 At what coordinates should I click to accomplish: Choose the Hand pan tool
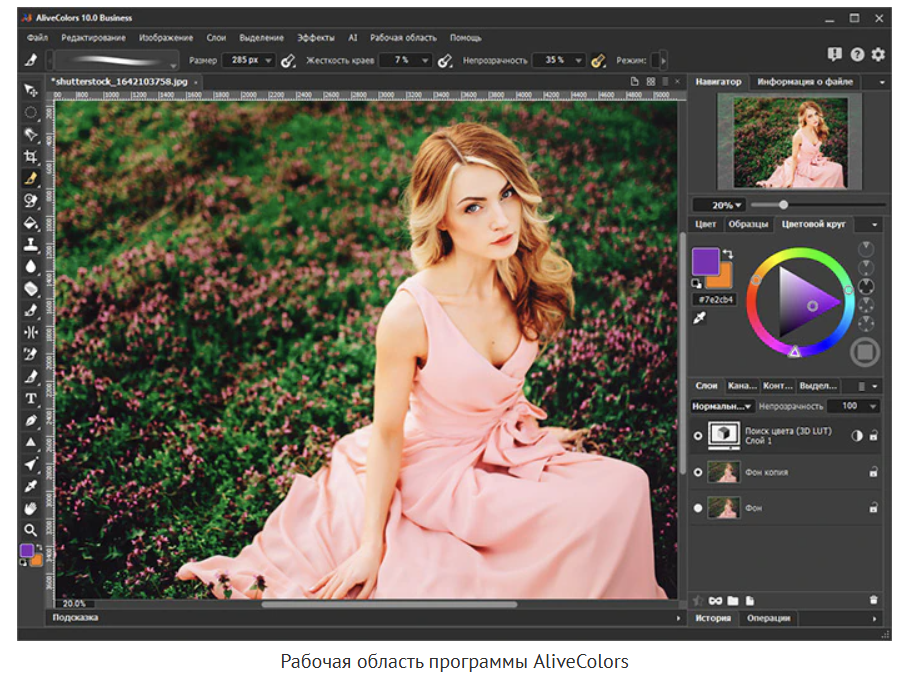pyautogui.click(x=30, y=508)
